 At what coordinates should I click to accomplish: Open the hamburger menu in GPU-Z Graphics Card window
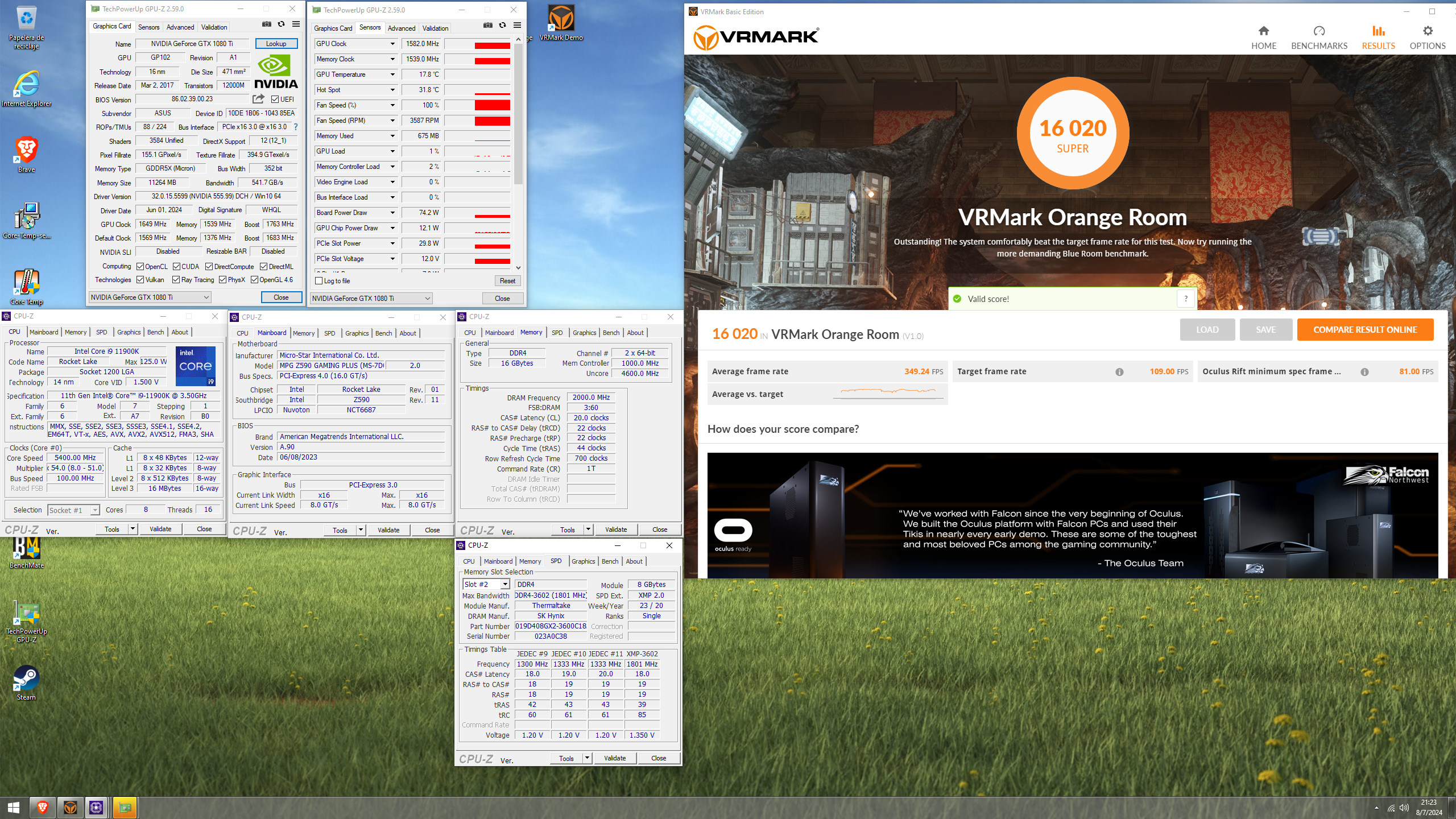[x=296, y=24]
